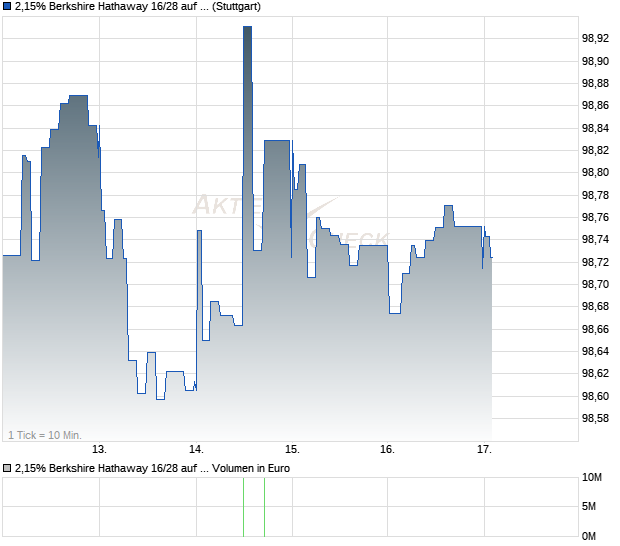Click the 0M volume axis label
The image size is (620, 546).
(589, 536)
